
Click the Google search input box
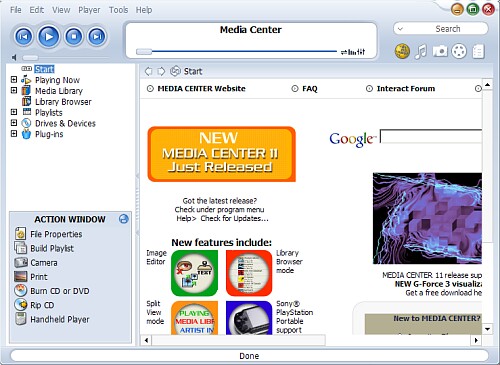[431, 136]
